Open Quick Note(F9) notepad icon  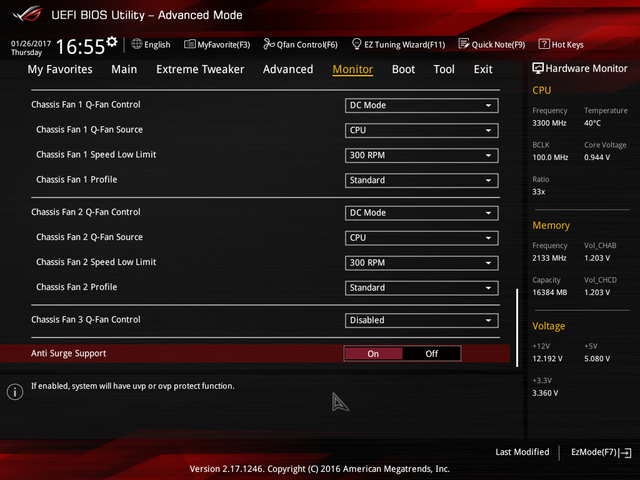pyautogui.click(x=464, y=44)
